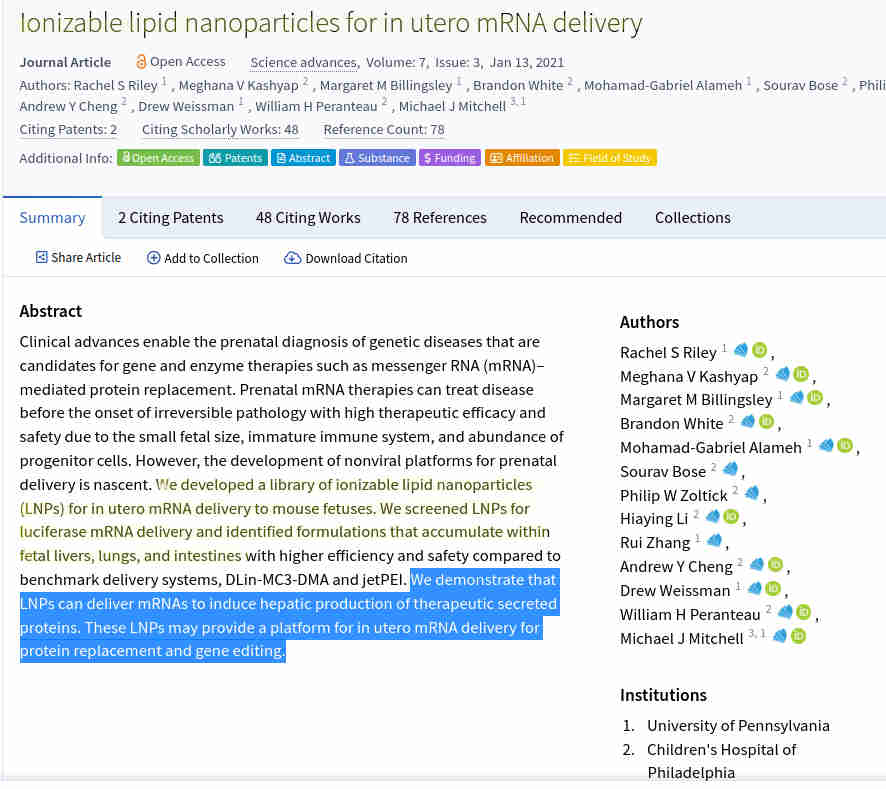
Task: Open Margaret M Billingsley's blue Lens profile icon
Action: point(797,397)
